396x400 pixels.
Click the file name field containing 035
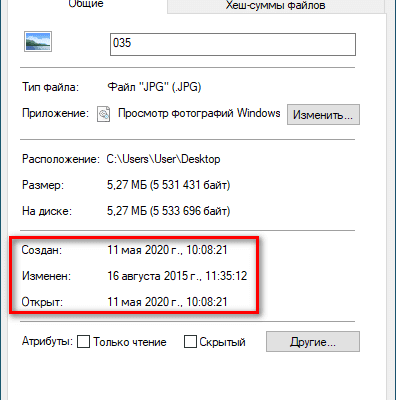click(x=233, y=44)
